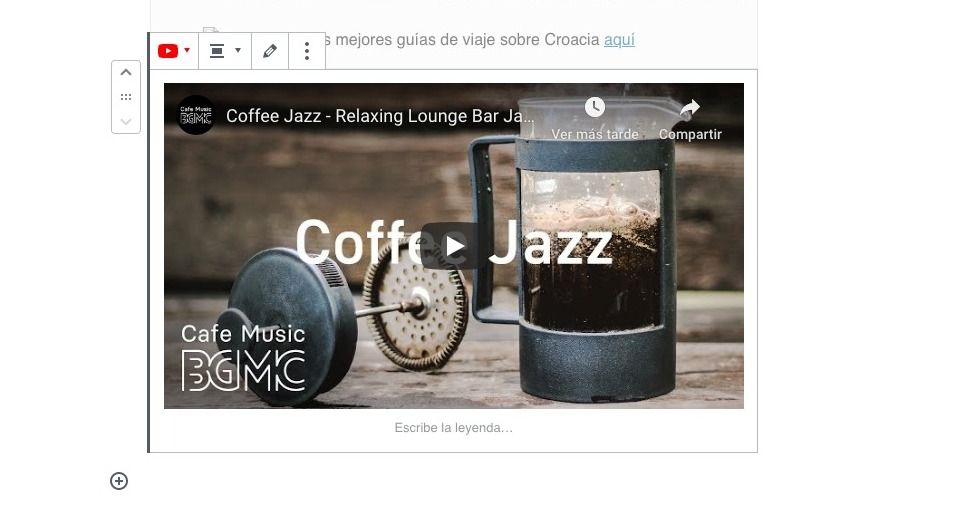Click the change alignment icon
The image size is (970, 517).
coord(217,51)
